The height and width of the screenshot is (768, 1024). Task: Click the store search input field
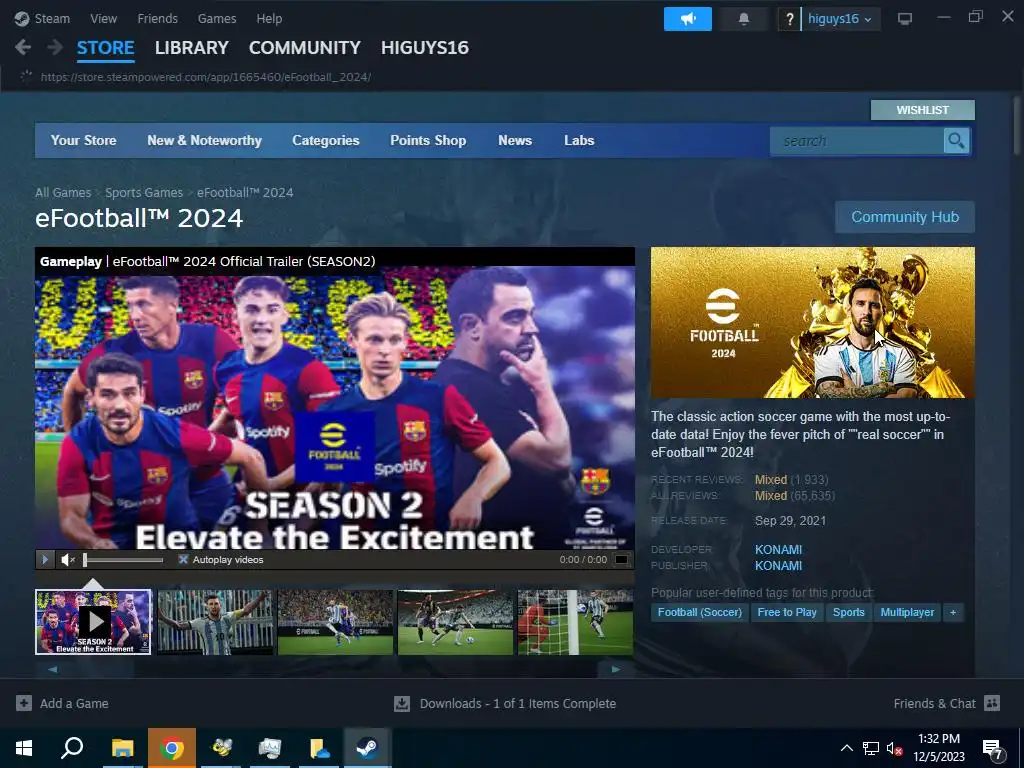(x=857, y=140)
